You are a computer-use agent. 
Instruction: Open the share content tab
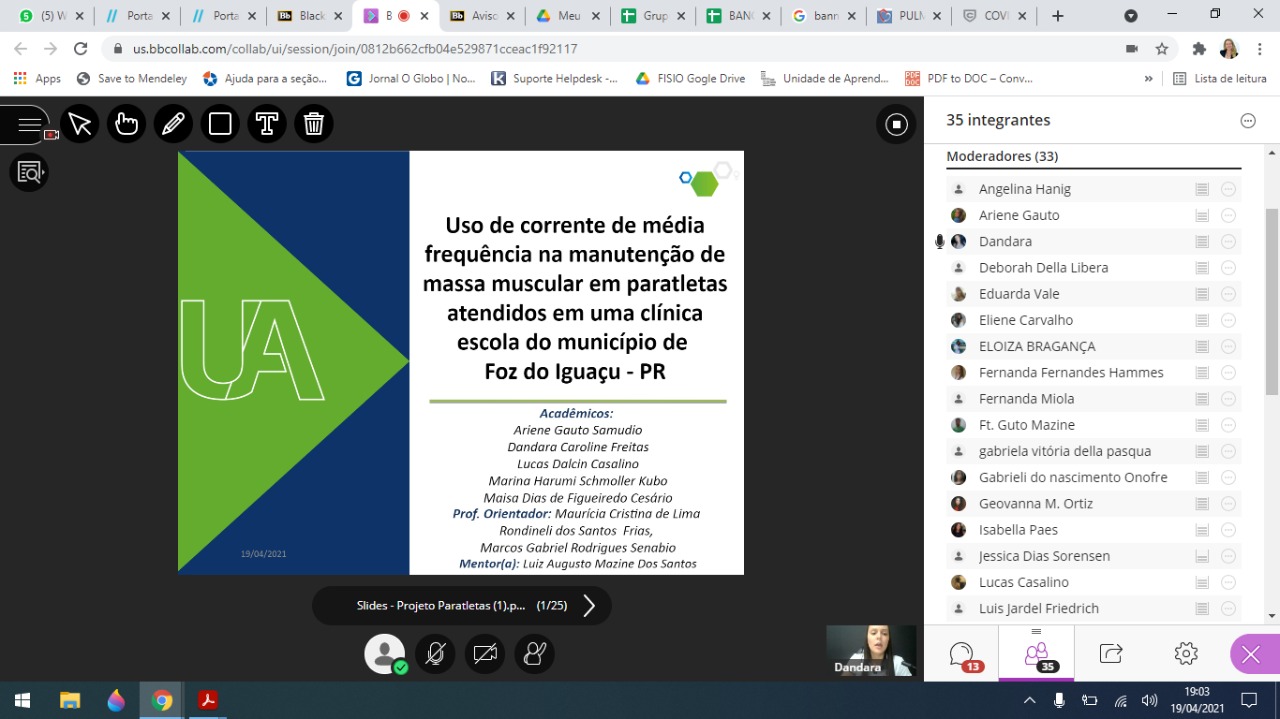tap(1111, 654)
